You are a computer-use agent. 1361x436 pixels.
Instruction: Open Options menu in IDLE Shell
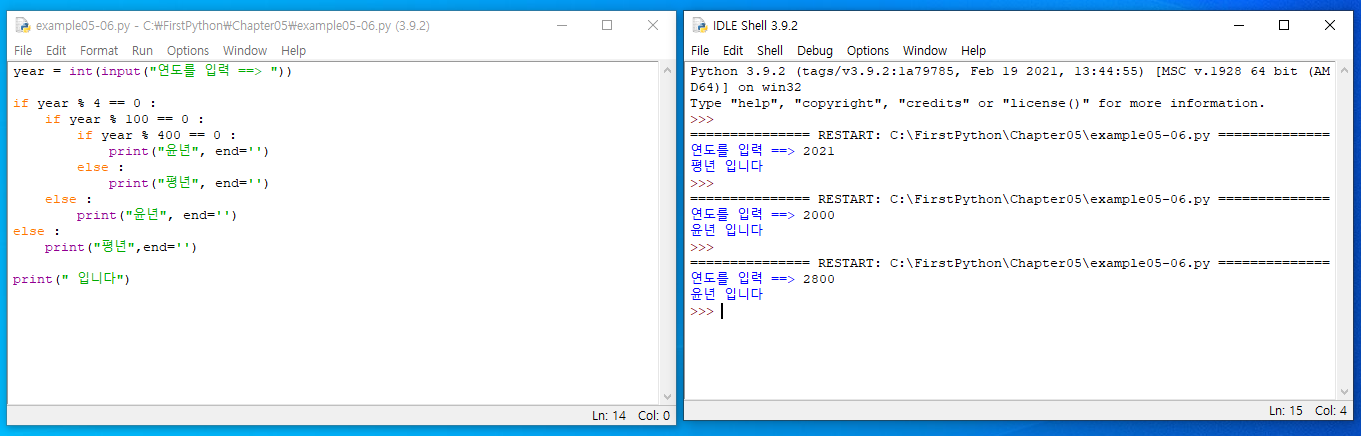(868, 51)
